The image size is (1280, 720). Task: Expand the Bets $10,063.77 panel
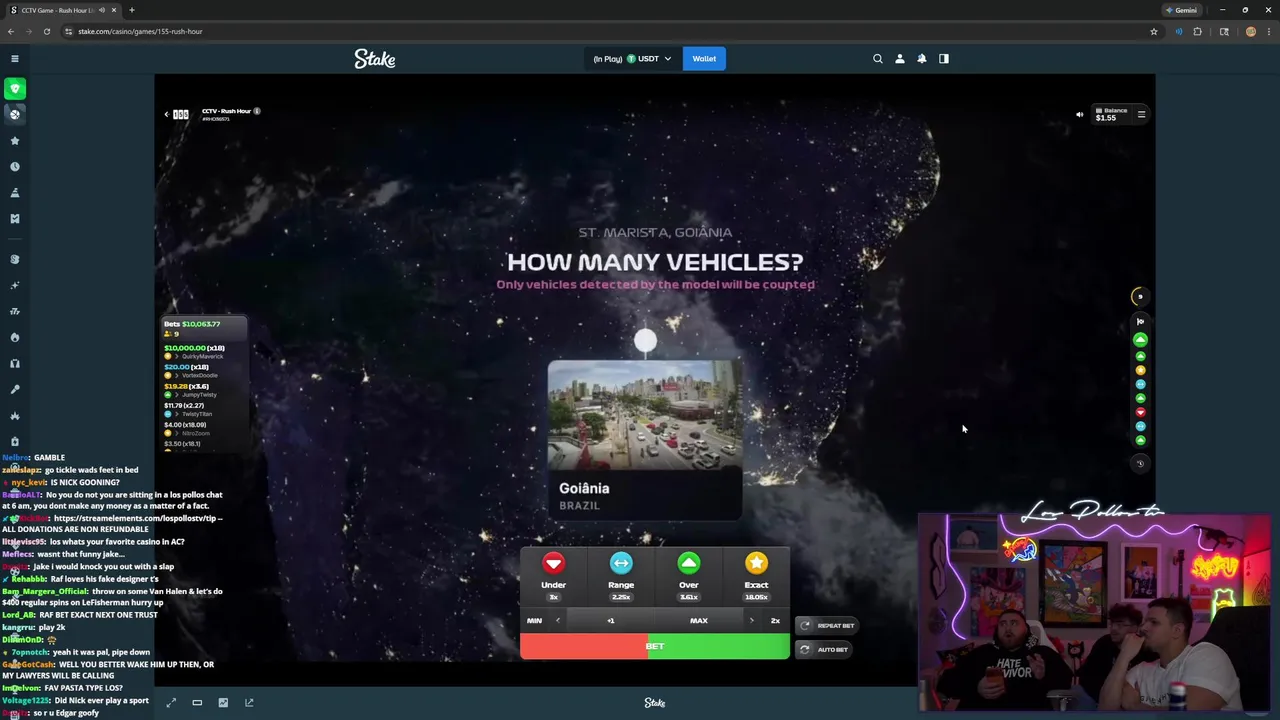[205, 328]
